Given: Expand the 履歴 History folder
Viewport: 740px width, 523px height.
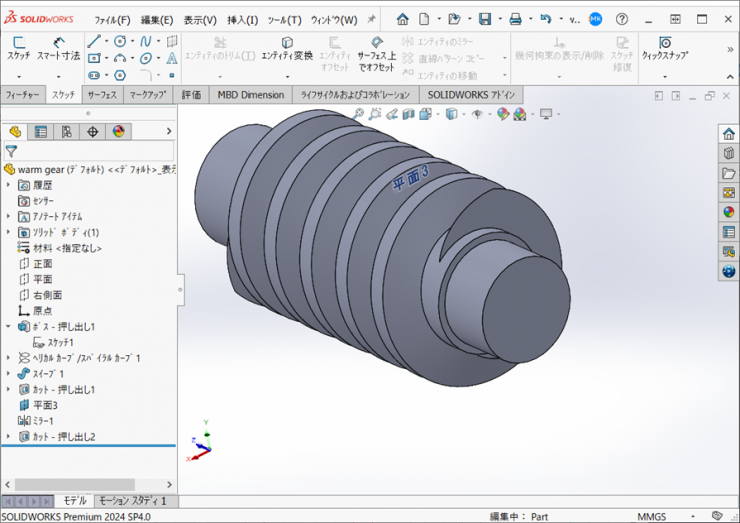Looking at the screenshot, I should pyautogui.click(x=9, y=185).
